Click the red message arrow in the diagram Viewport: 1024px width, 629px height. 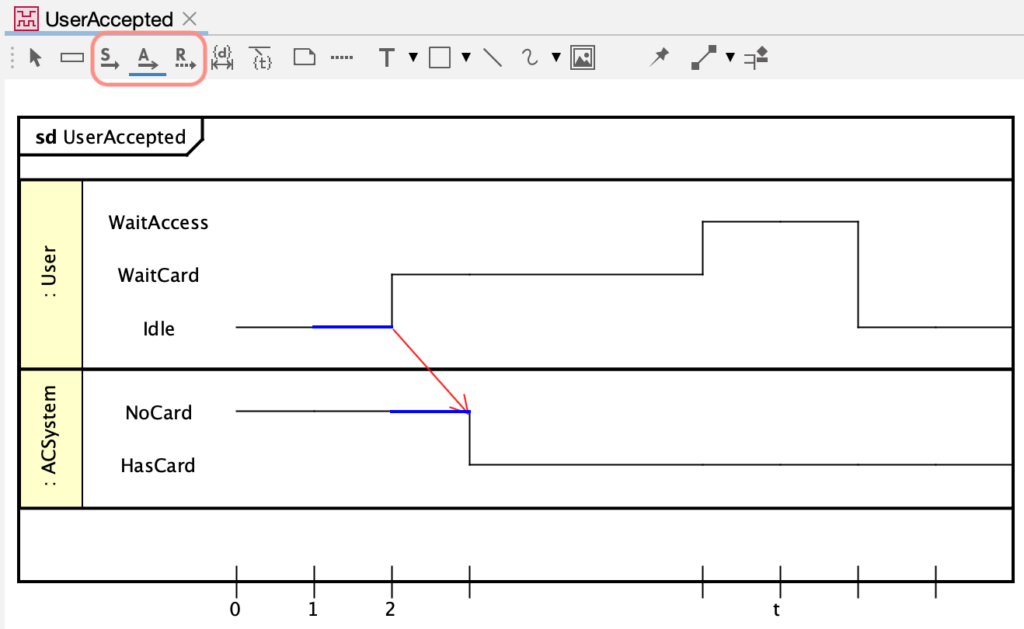(428, 367)
